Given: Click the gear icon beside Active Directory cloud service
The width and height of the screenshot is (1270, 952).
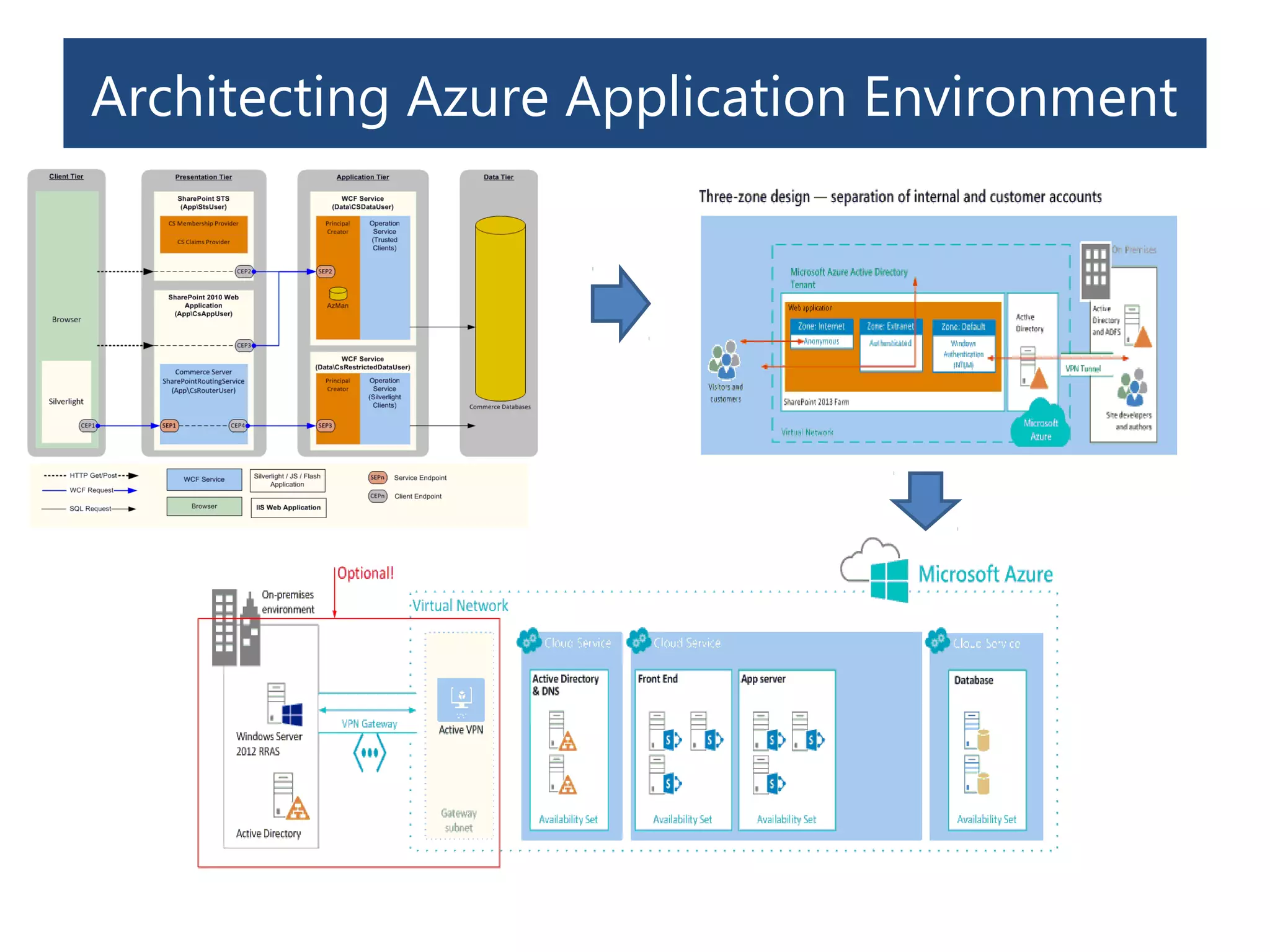Looking at the screenshot, I should coord(529,640).
